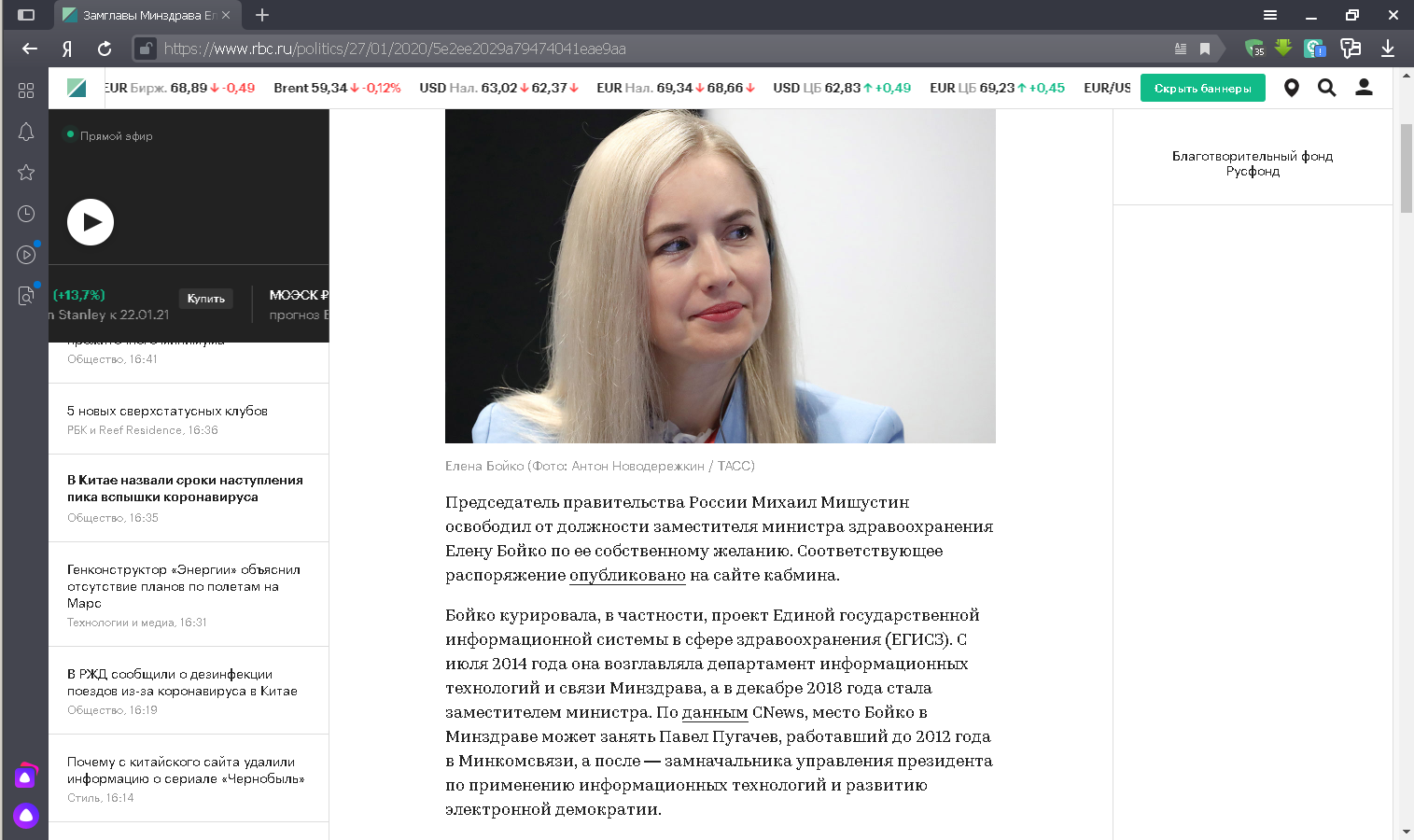The width and height of the screenshot is (1414, 840).
Task: Click the scrollbar up arrow
Action: pyautogui.click(x=1407, y=76)
